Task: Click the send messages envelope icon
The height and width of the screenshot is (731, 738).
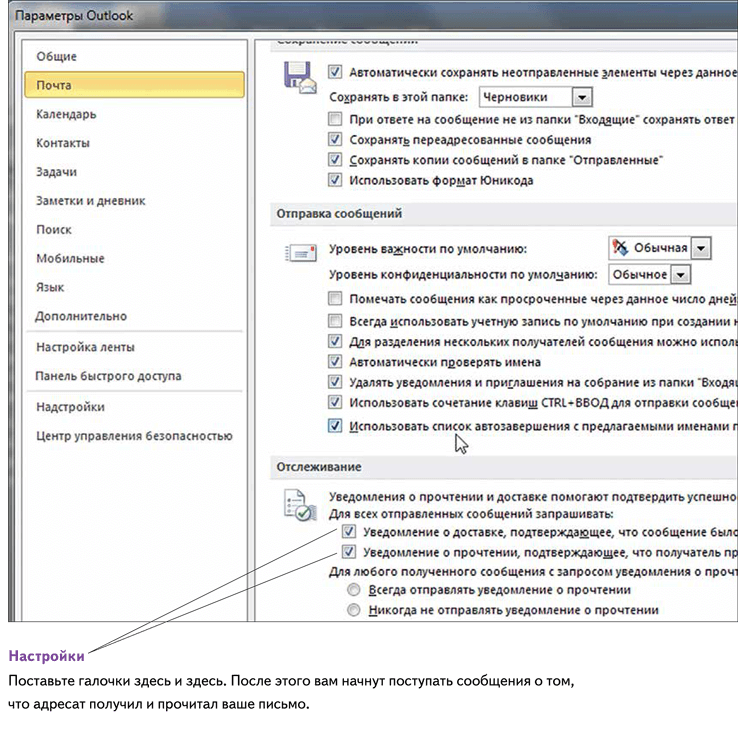Action: 300,253
